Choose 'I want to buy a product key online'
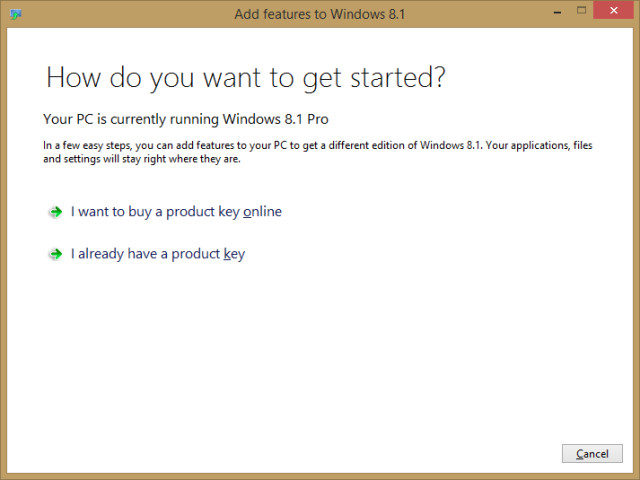 click(176, 212)
